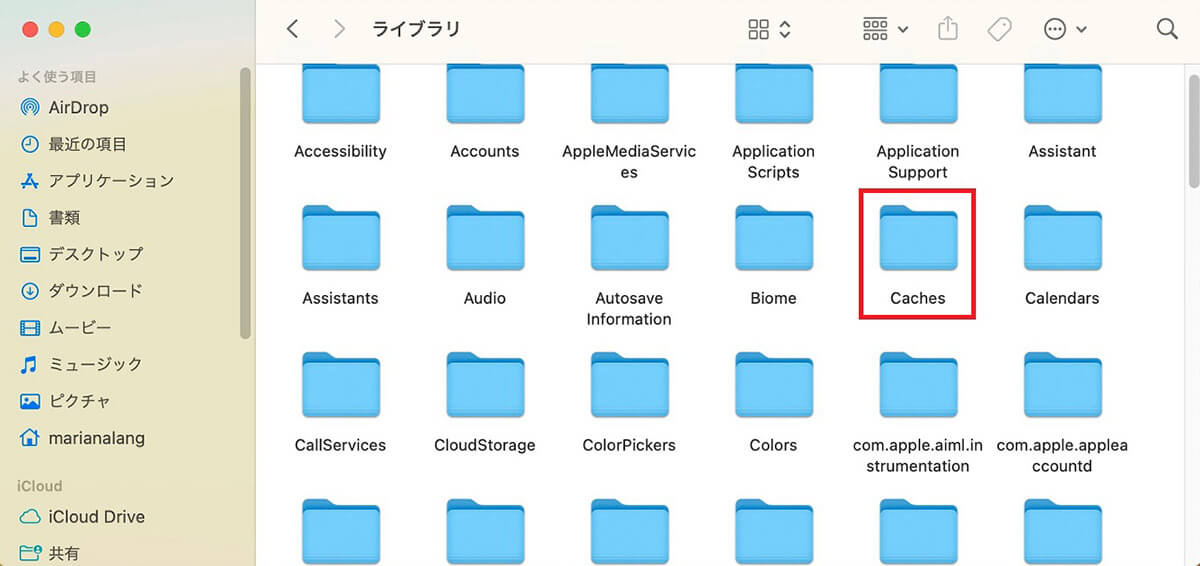Click the CloudStorage folder name label

click(x=485, y=445)
